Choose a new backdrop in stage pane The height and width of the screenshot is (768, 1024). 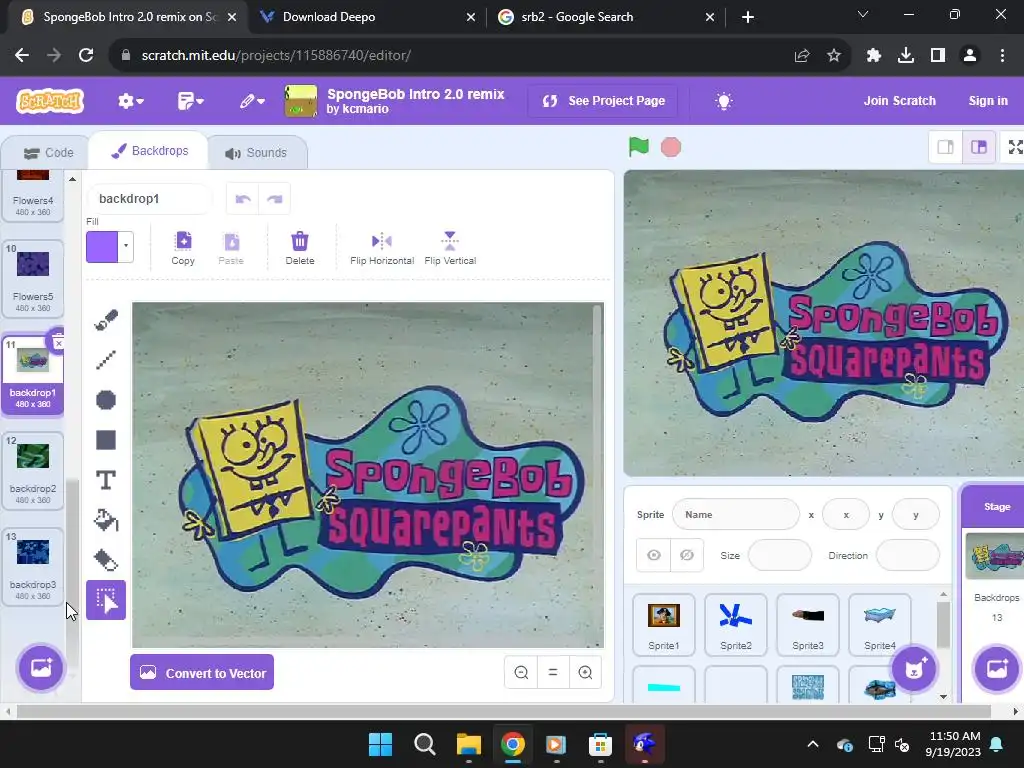(996, 669)
